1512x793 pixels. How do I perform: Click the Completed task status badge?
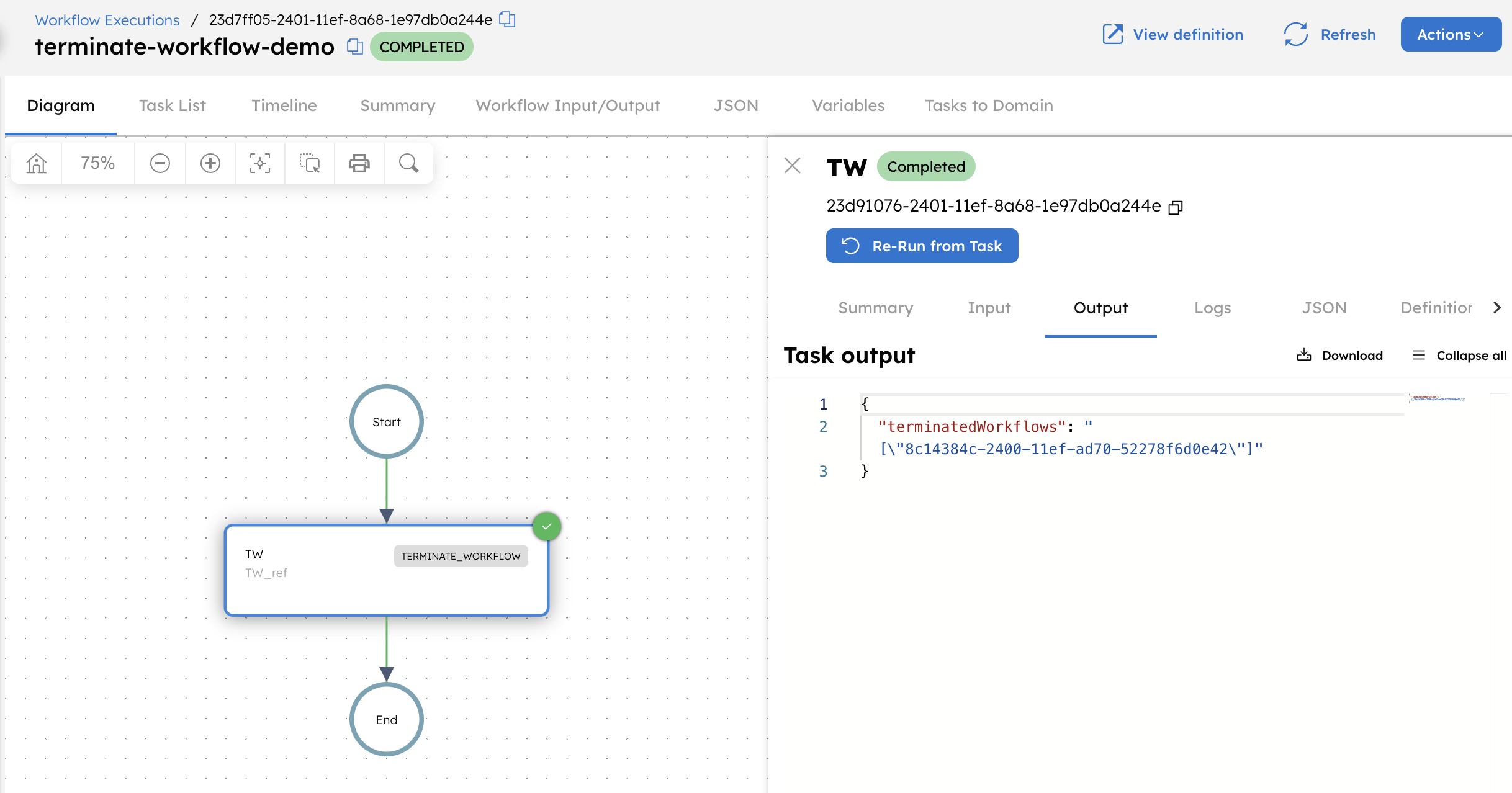click(x=926, y=166)
